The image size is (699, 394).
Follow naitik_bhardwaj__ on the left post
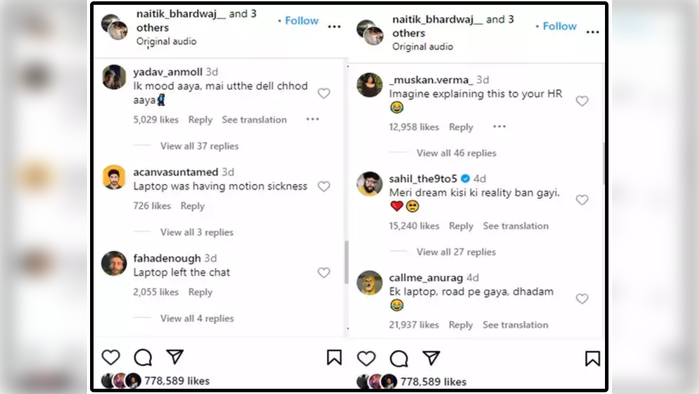302,21
